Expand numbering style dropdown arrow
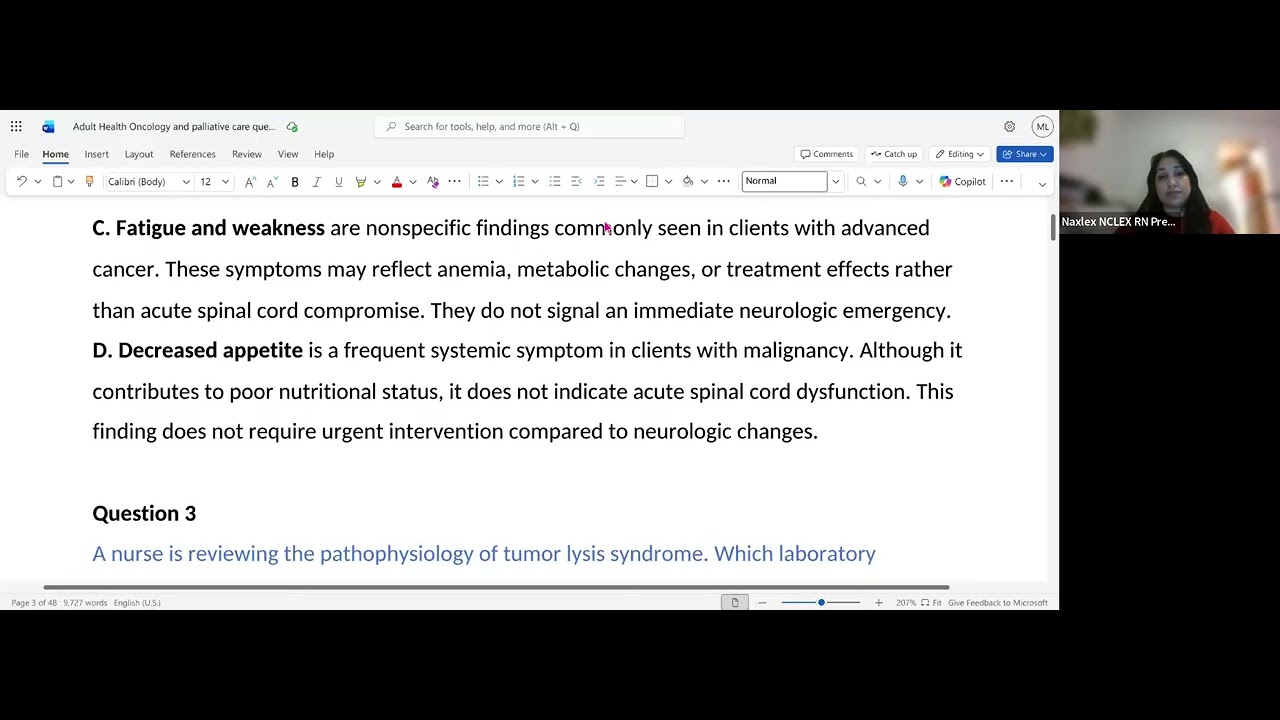This screenshot has width=1280, height=720. point(535,182)
